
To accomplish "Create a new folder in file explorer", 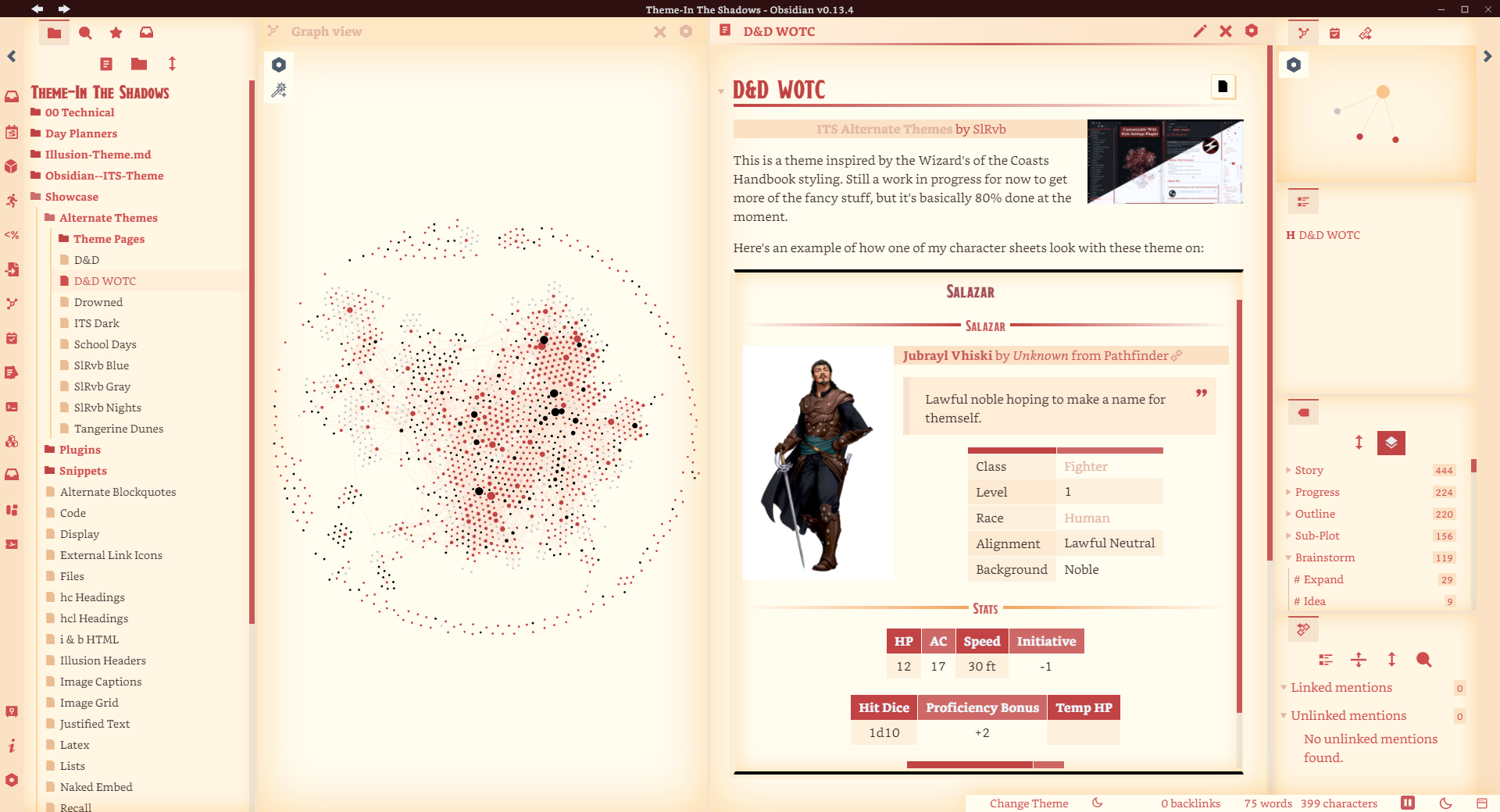I will (x=139, y=64).
